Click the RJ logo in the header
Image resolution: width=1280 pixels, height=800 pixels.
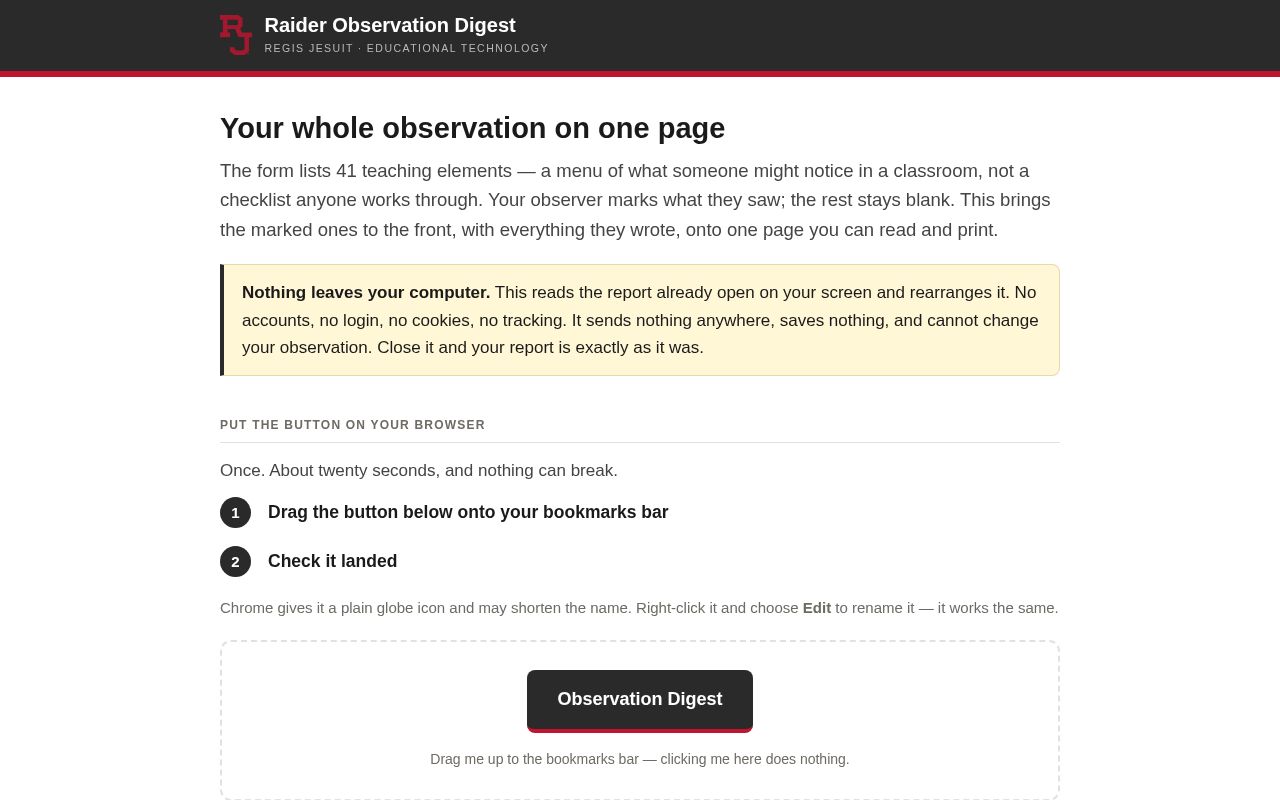click(x=236, y=35)
